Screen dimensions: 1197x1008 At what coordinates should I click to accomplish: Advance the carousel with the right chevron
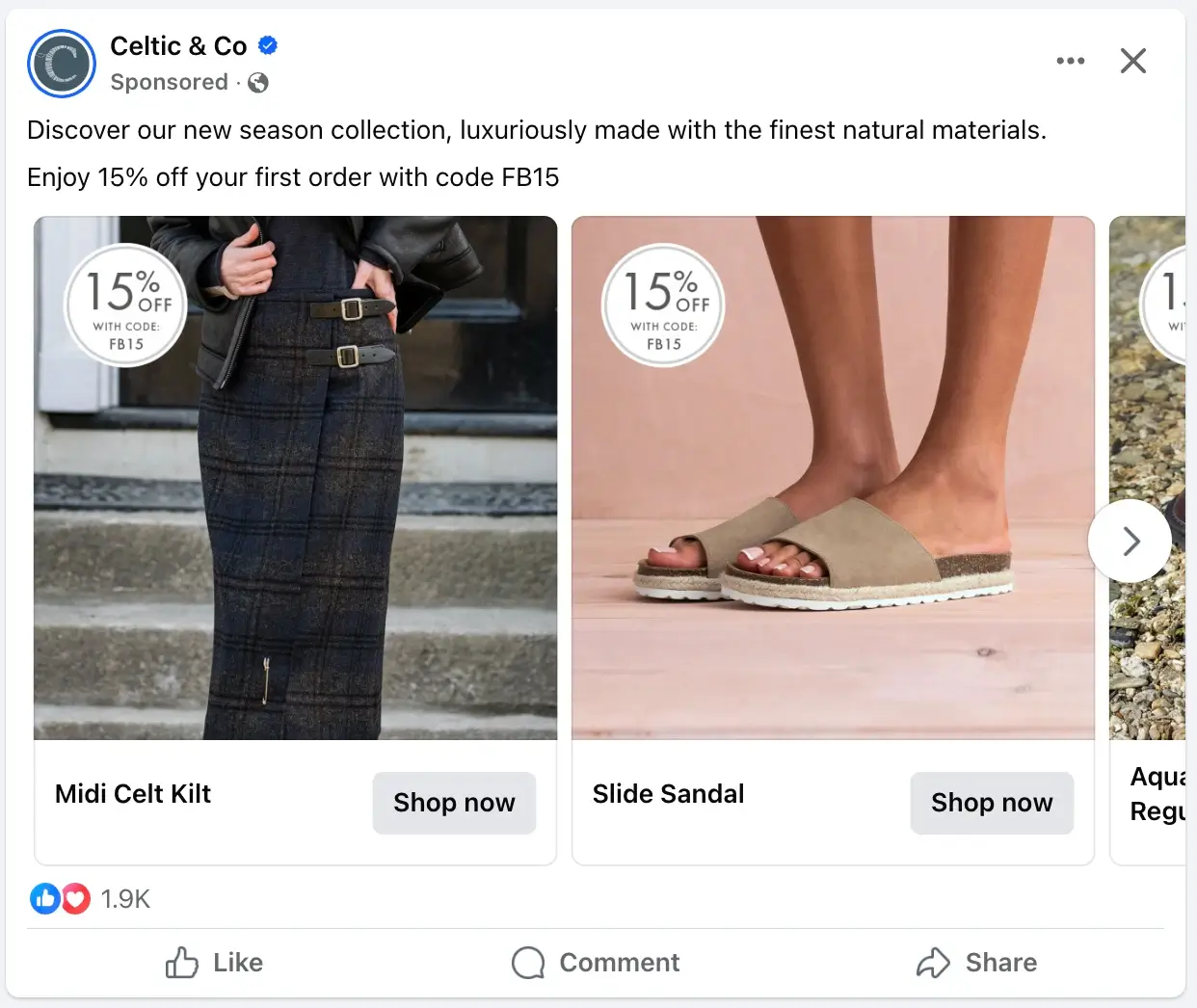(1130, 541)
